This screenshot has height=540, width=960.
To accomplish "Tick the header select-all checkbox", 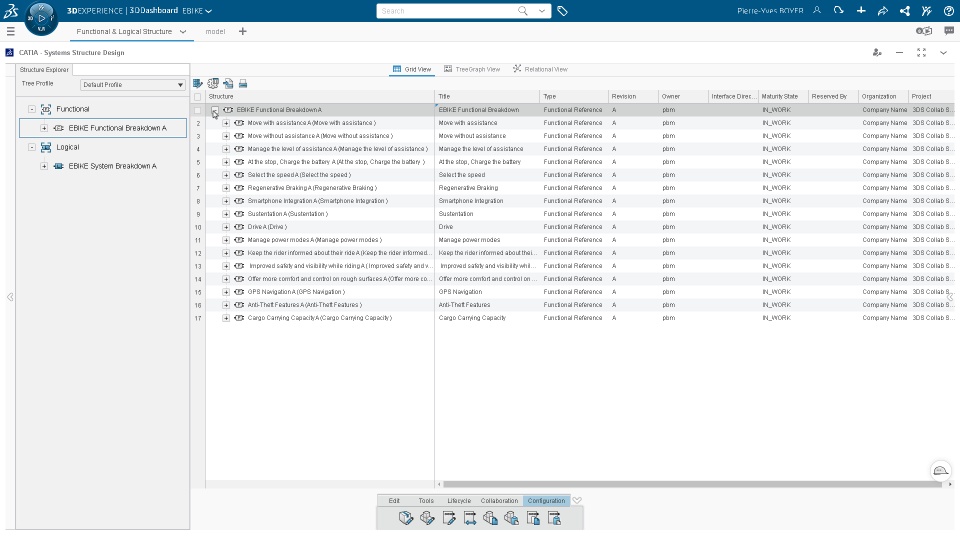I will point(197,97).
